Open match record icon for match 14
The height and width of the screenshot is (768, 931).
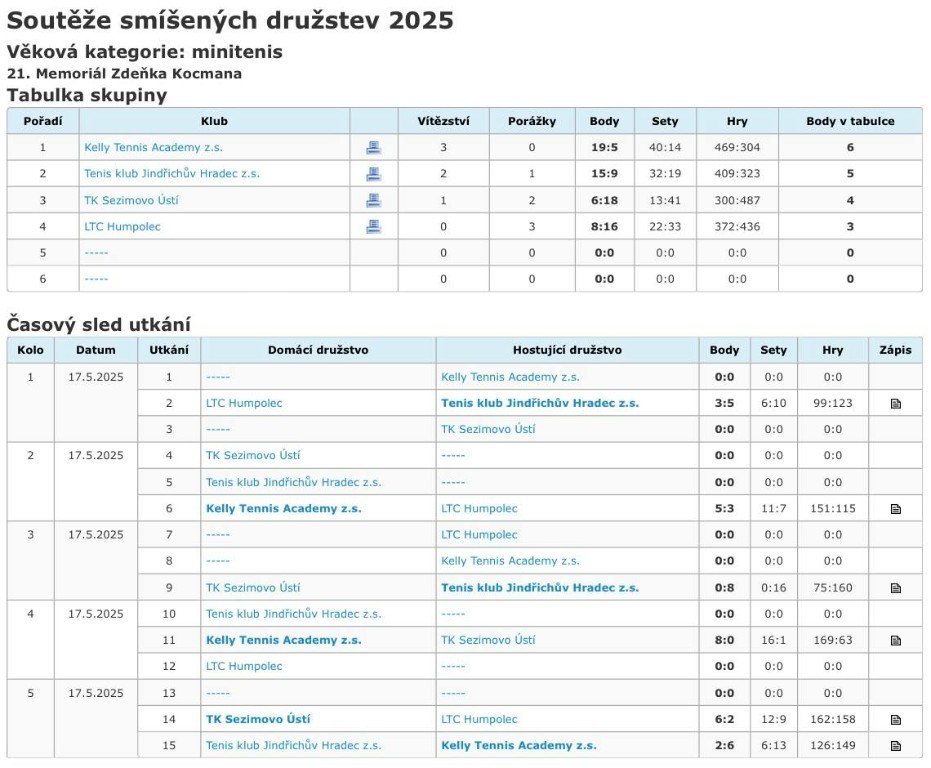click(x=895, y=720)
